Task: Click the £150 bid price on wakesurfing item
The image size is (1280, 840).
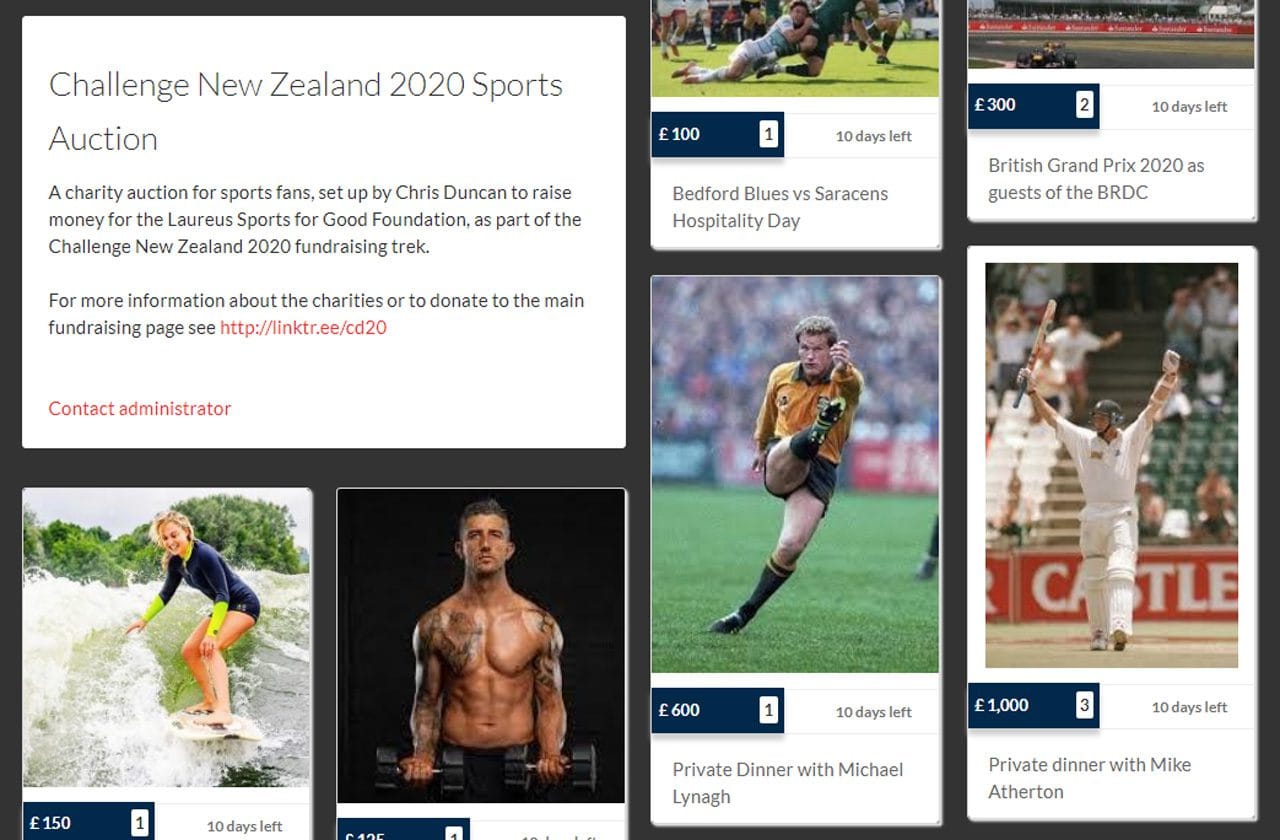Action: 50,823
